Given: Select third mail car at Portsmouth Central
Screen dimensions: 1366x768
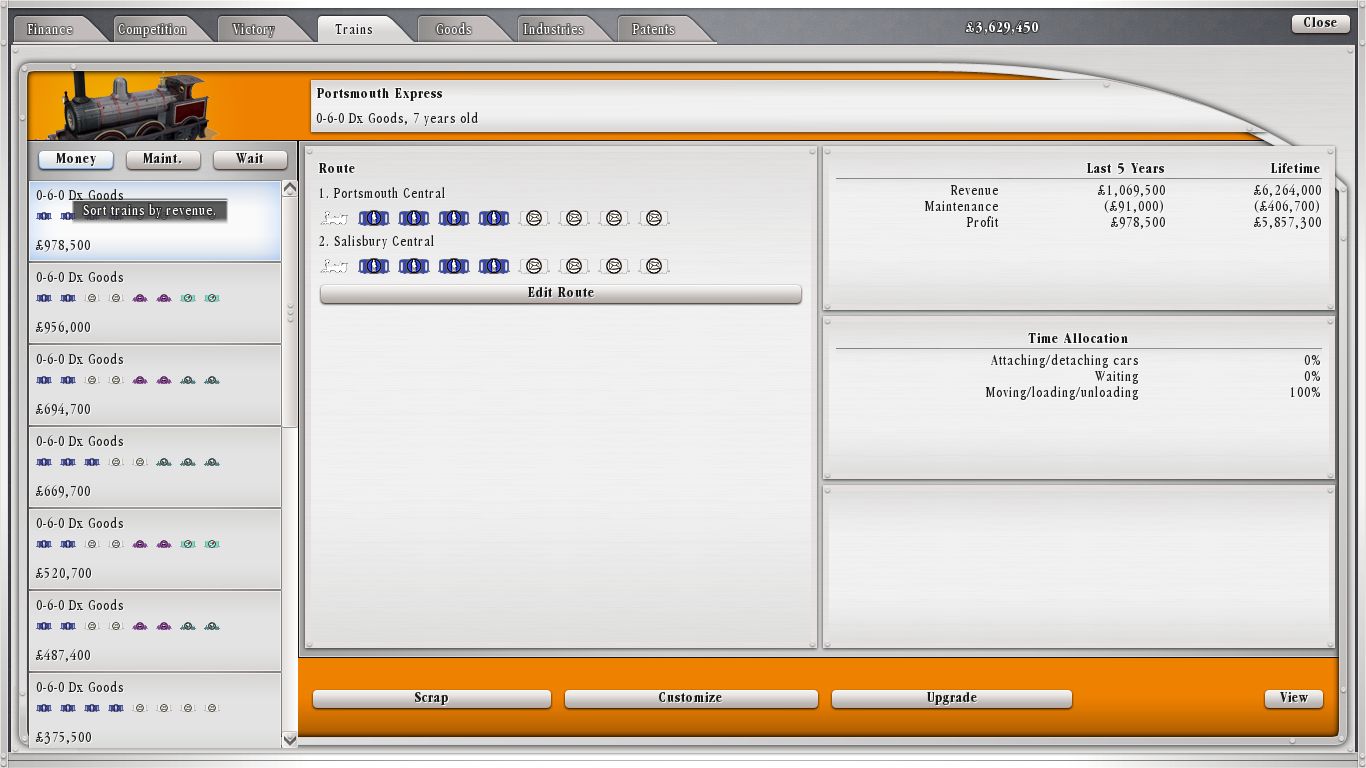Looking at the screenshot, I should point(614,218).
